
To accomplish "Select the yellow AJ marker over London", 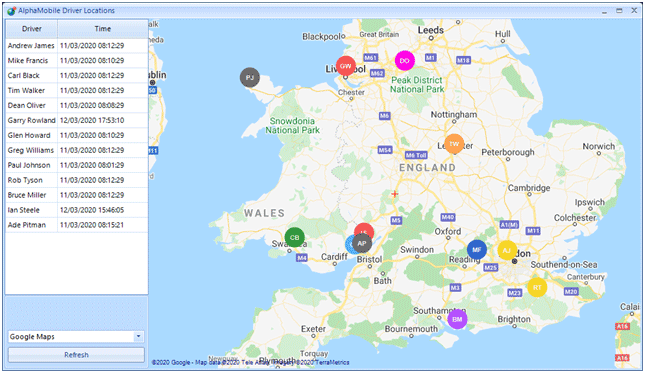I will coord(507,250).
